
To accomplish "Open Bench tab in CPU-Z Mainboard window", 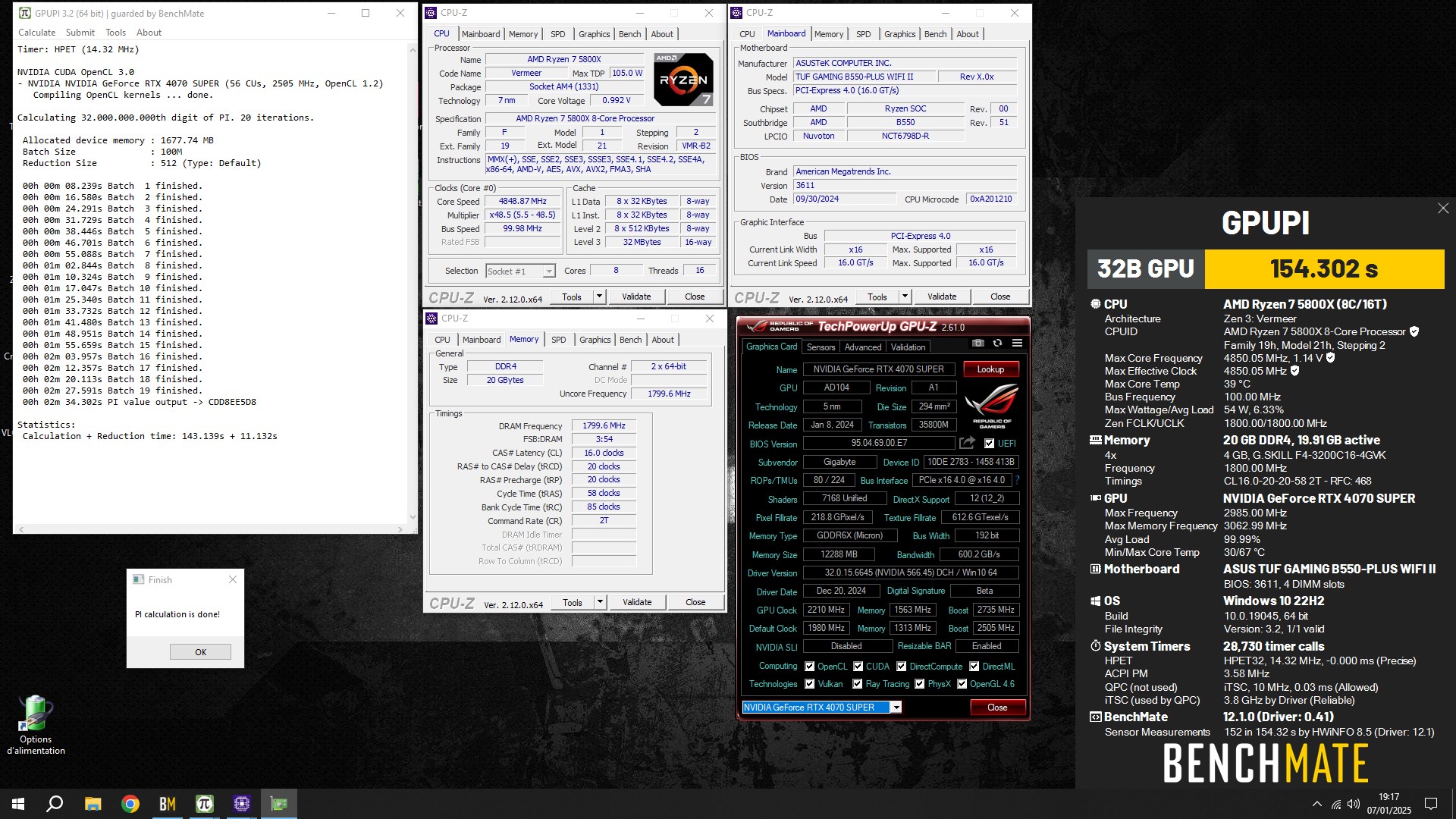I will click(x=935, y=34).
